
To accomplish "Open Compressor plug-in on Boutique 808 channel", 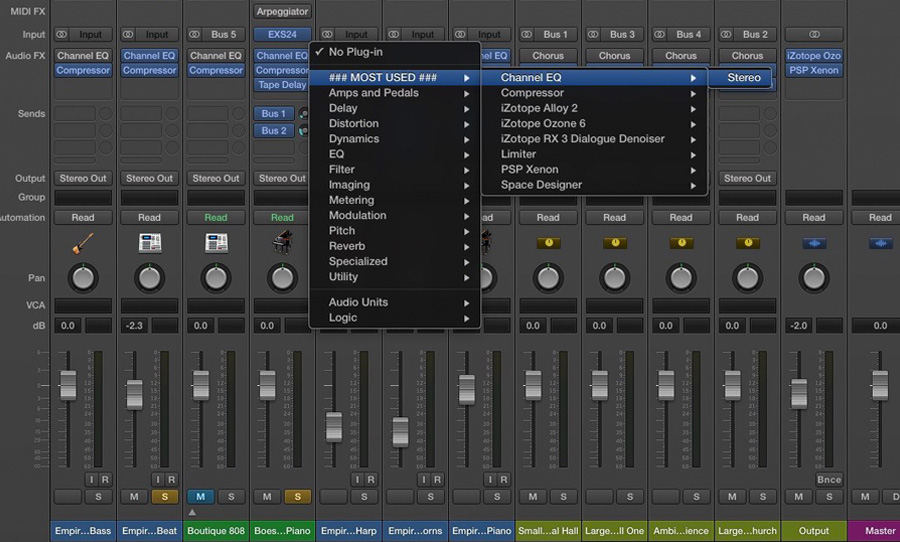I will coord(216,70).
